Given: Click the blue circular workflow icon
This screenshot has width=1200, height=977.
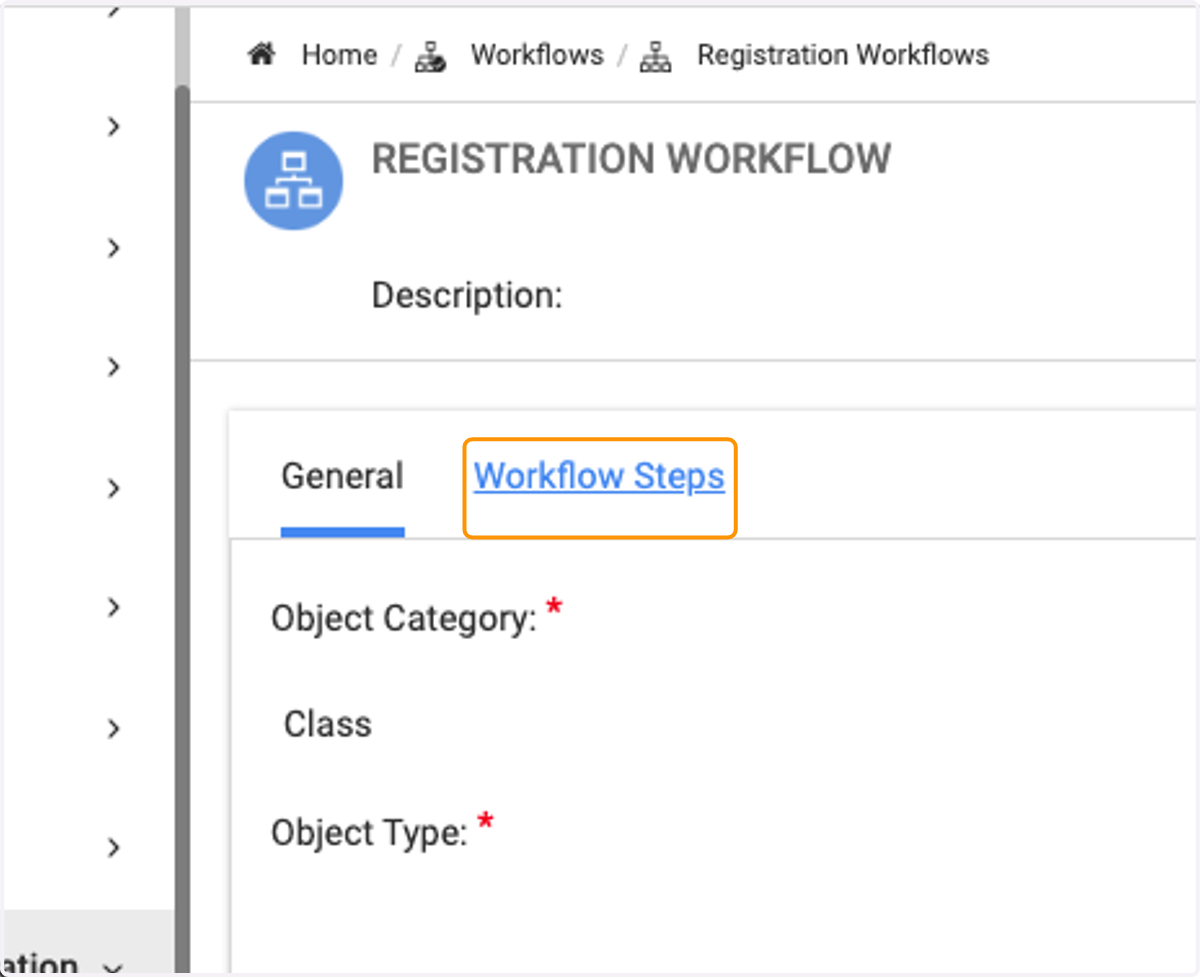Looking at the screenshot, I should (x=294, y=181).
